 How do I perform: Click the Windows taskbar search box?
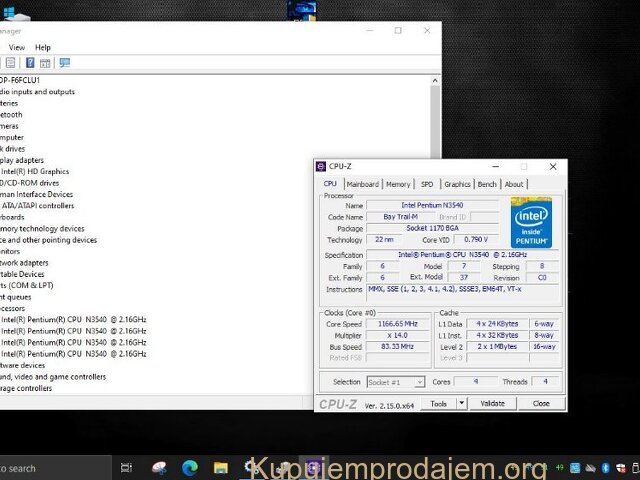point(40,467)
